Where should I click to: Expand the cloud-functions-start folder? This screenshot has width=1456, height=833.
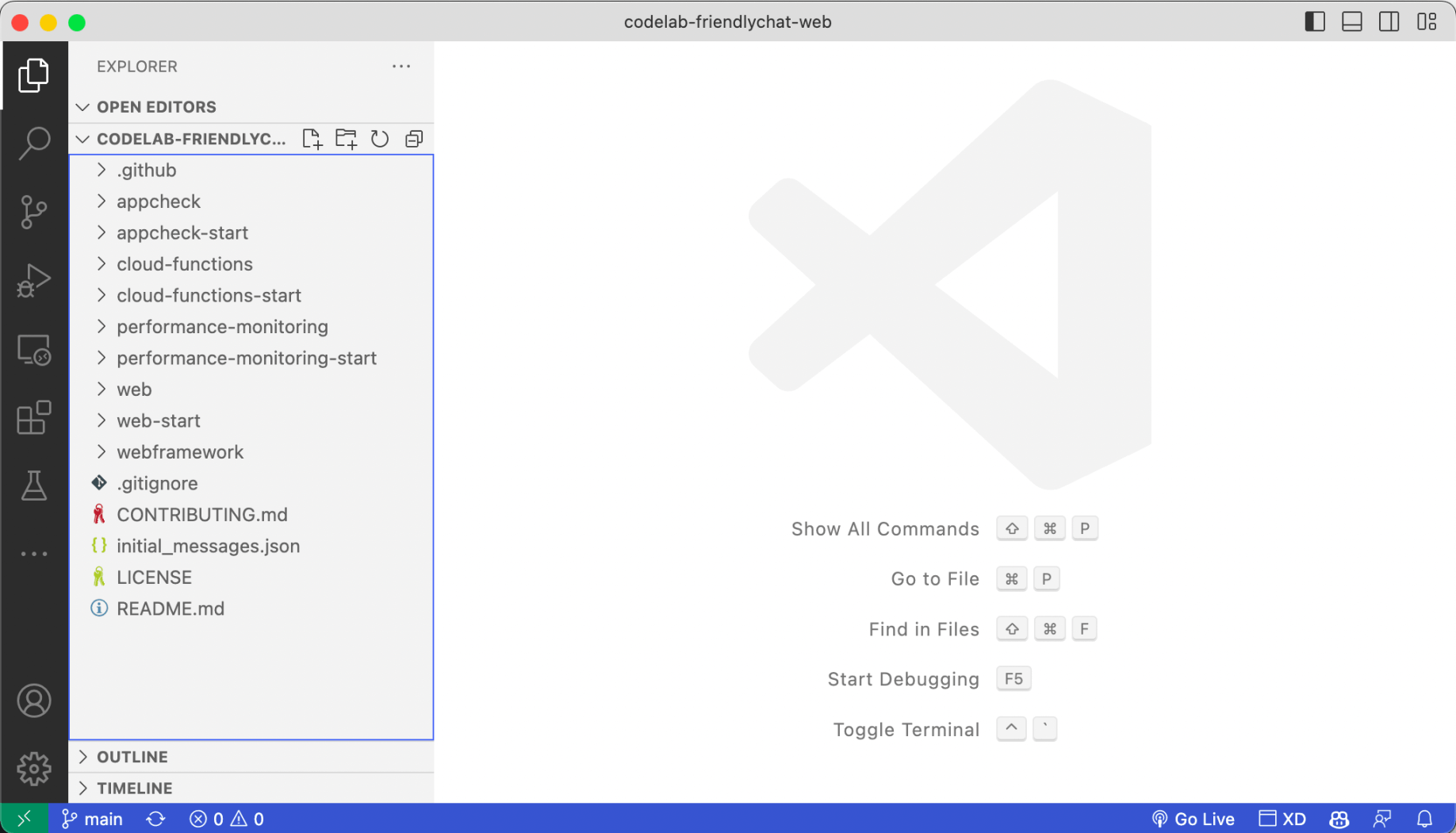[x=251, y=296]
